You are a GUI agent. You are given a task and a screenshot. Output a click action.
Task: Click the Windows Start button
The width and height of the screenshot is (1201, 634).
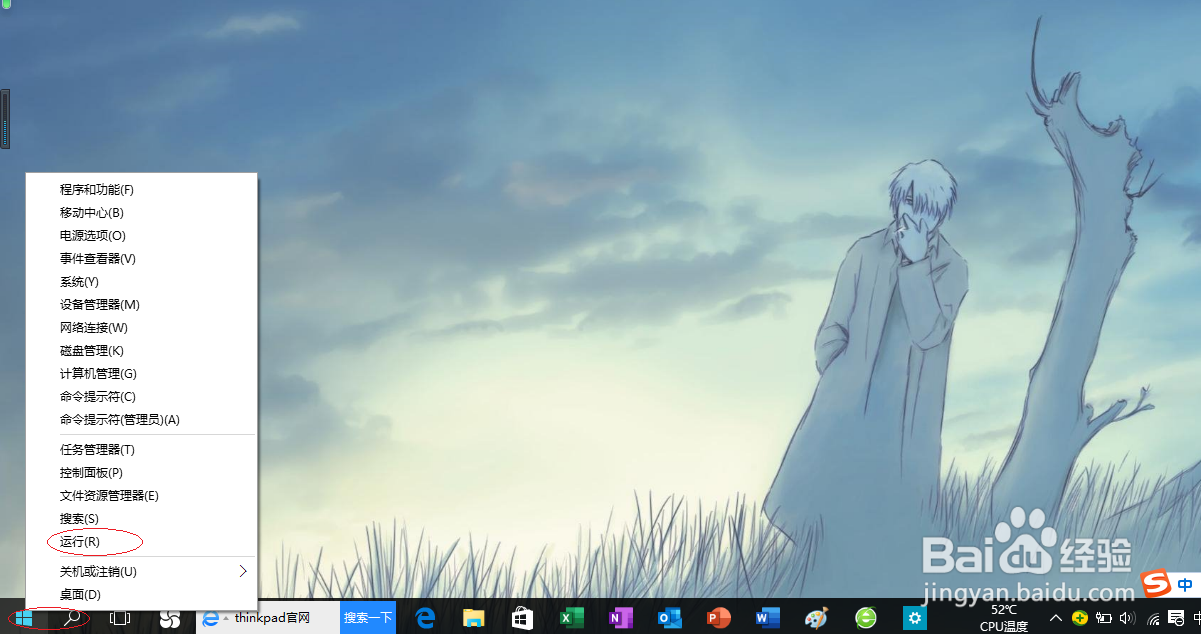click(x=24, y=618)
